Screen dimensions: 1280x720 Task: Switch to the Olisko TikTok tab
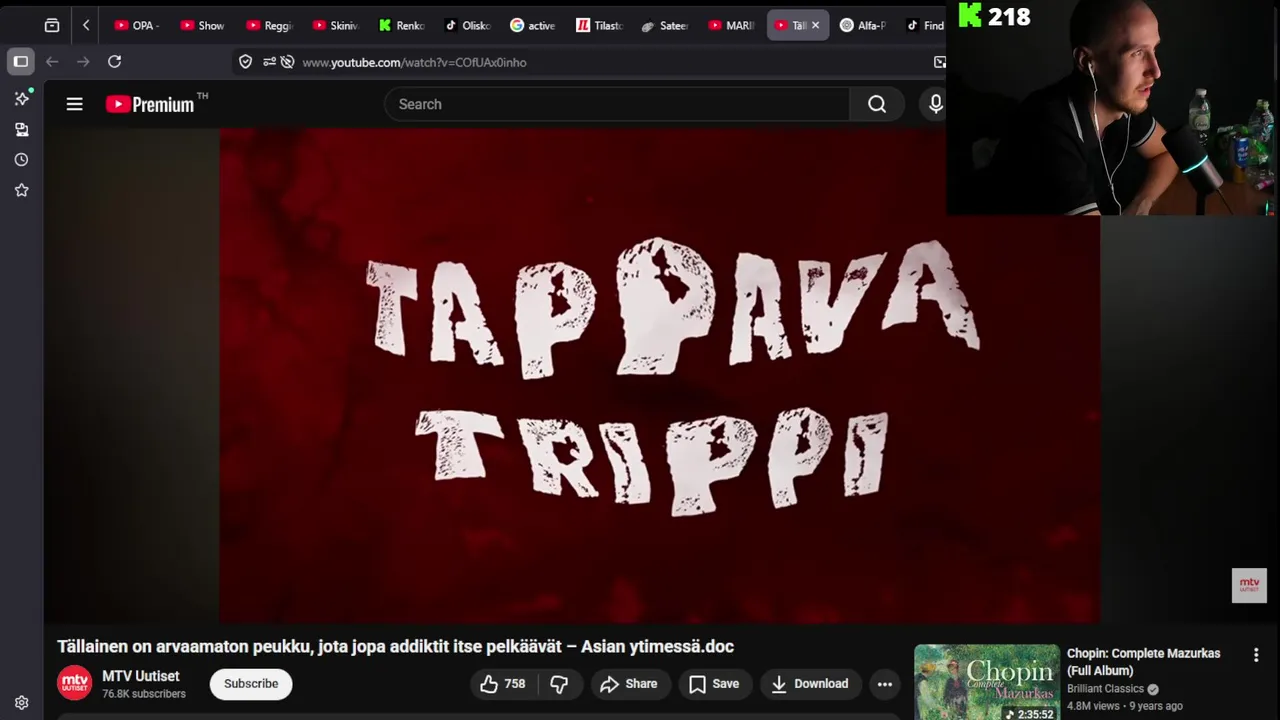point(466,25)
